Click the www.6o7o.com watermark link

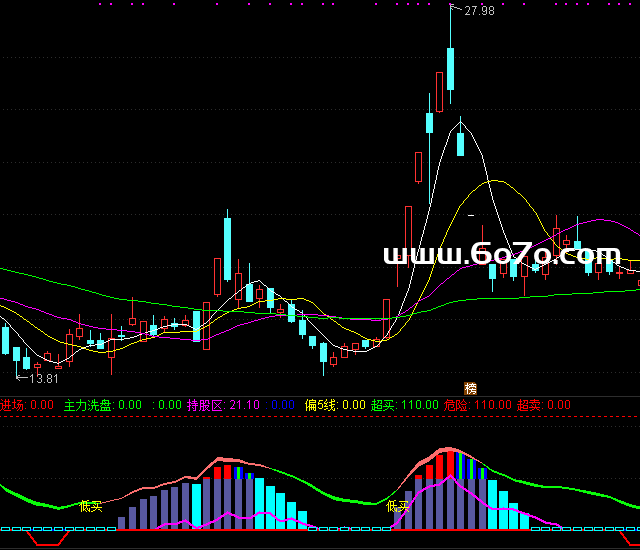502,255
